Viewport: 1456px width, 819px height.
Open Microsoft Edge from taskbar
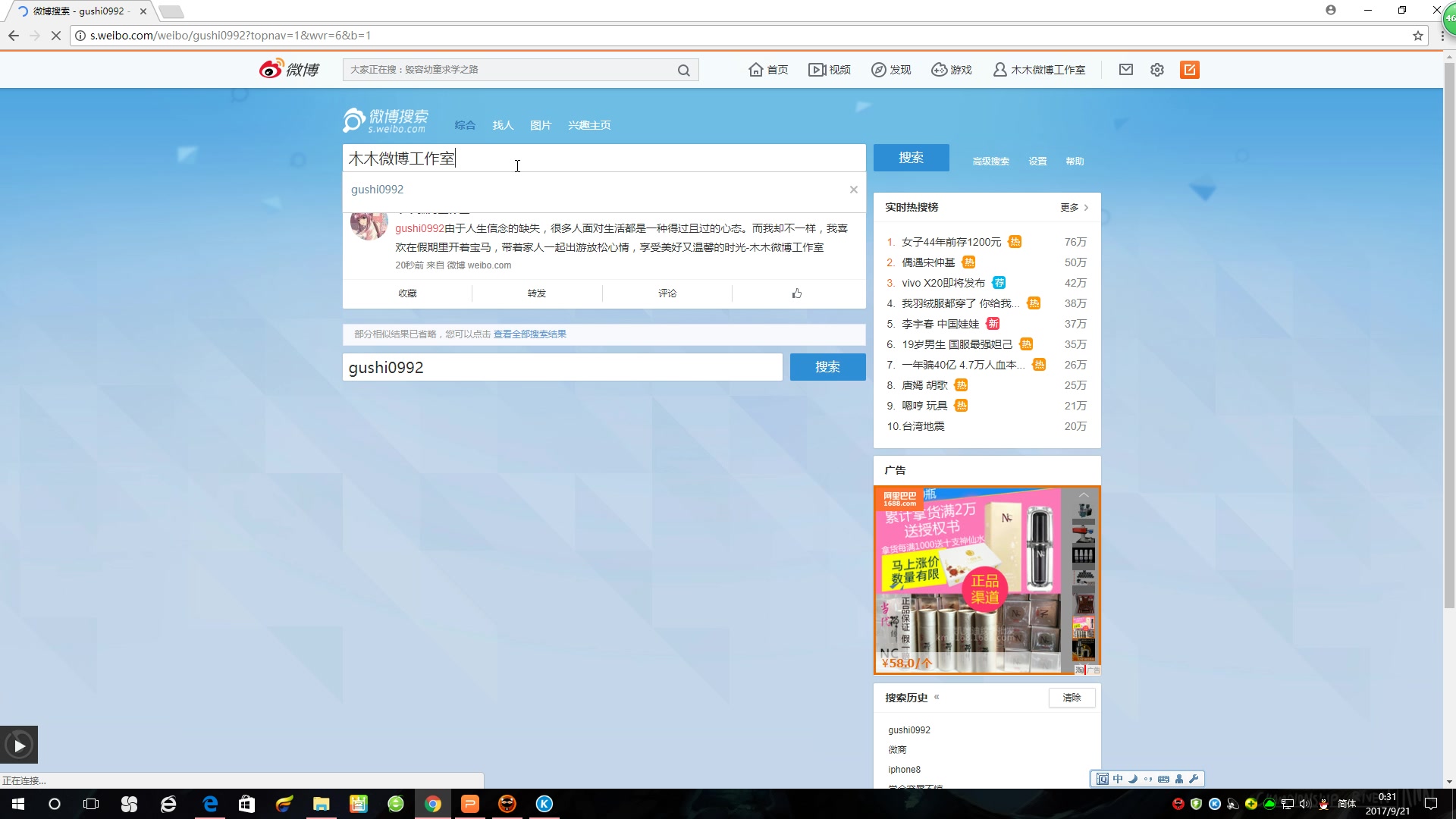[x=210, y=804]
